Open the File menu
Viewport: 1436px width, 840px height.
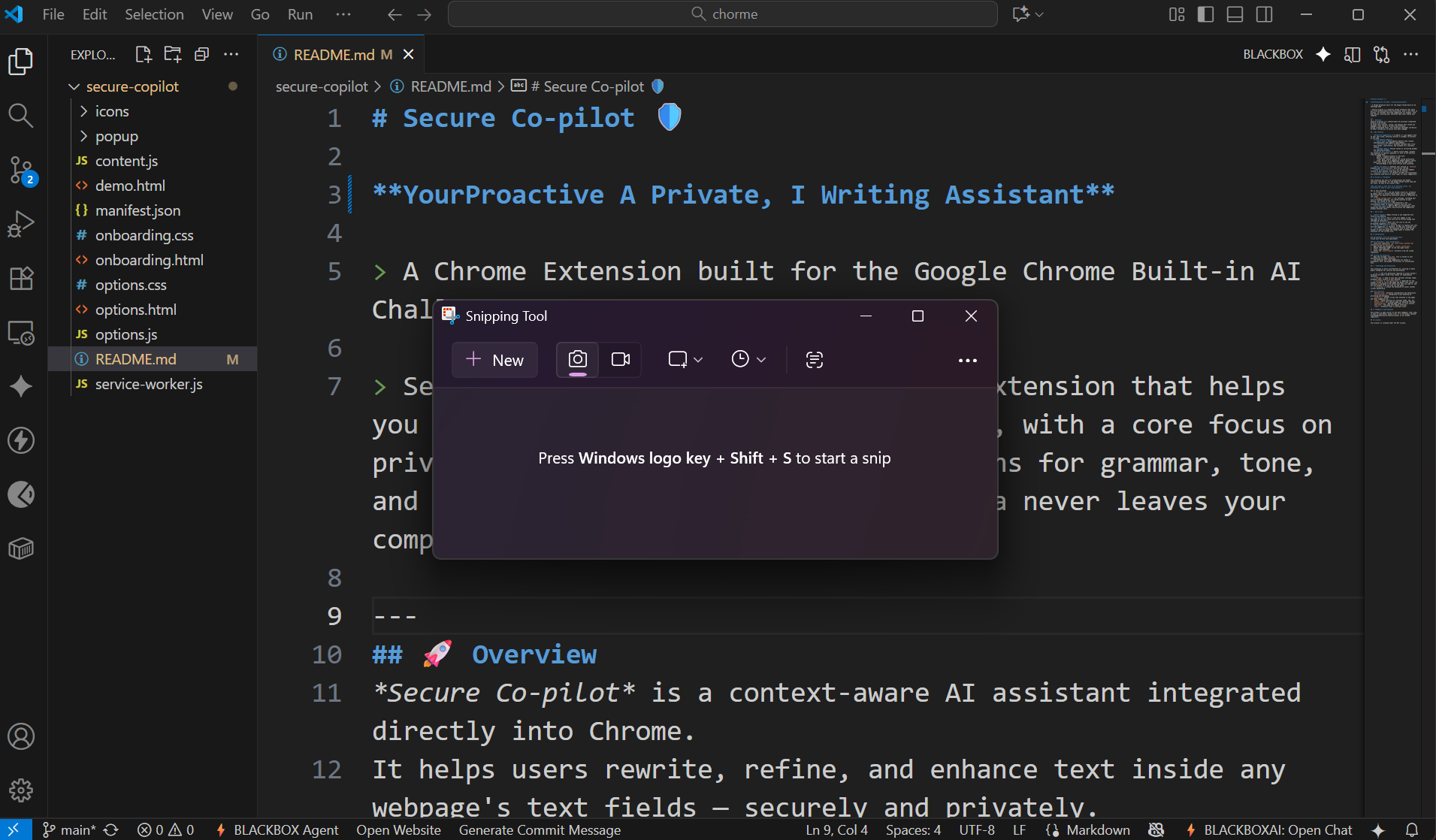pyautogui.click(x=53, y=14)
